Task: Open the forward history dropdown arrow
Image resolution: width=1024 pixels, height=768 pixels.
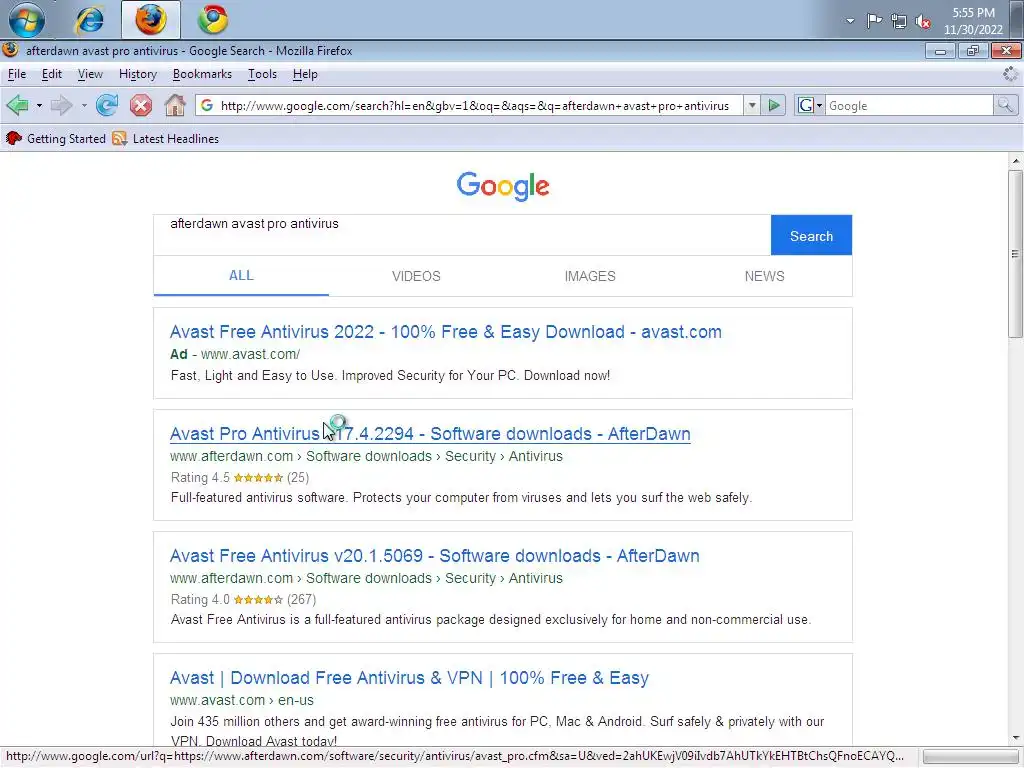Action: tap(84, 105)
